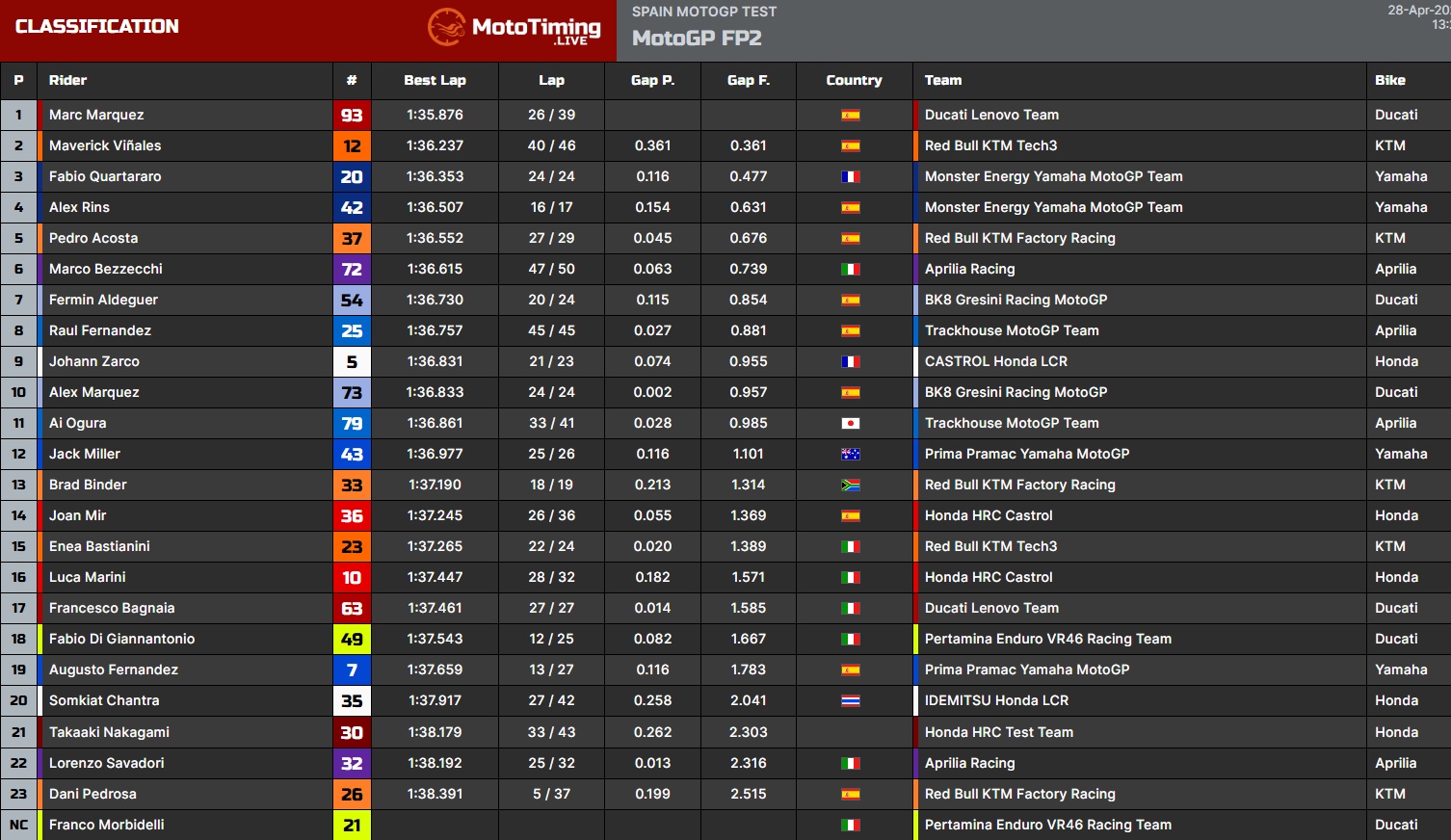Screen dimensions: 1451x840
Task: Click the Rider column header
Action: pos(67,81)
